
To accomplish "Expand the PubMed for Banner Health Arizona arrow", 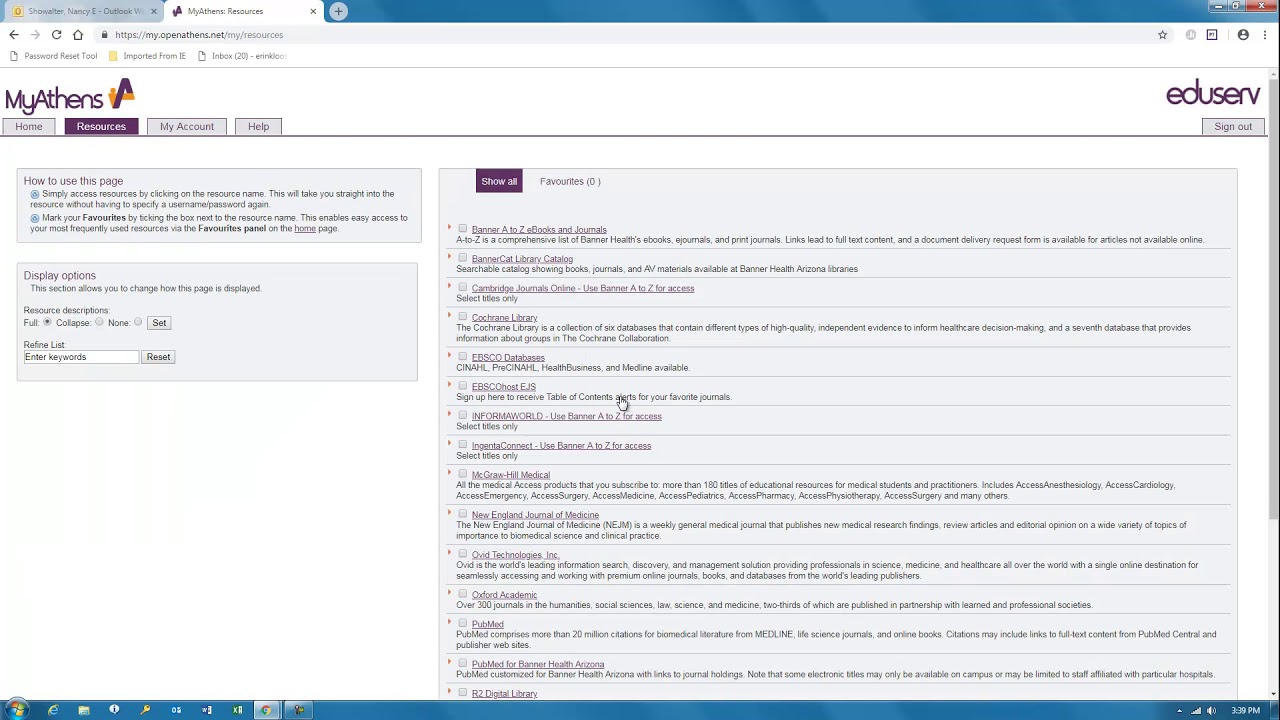I will 450,663.
